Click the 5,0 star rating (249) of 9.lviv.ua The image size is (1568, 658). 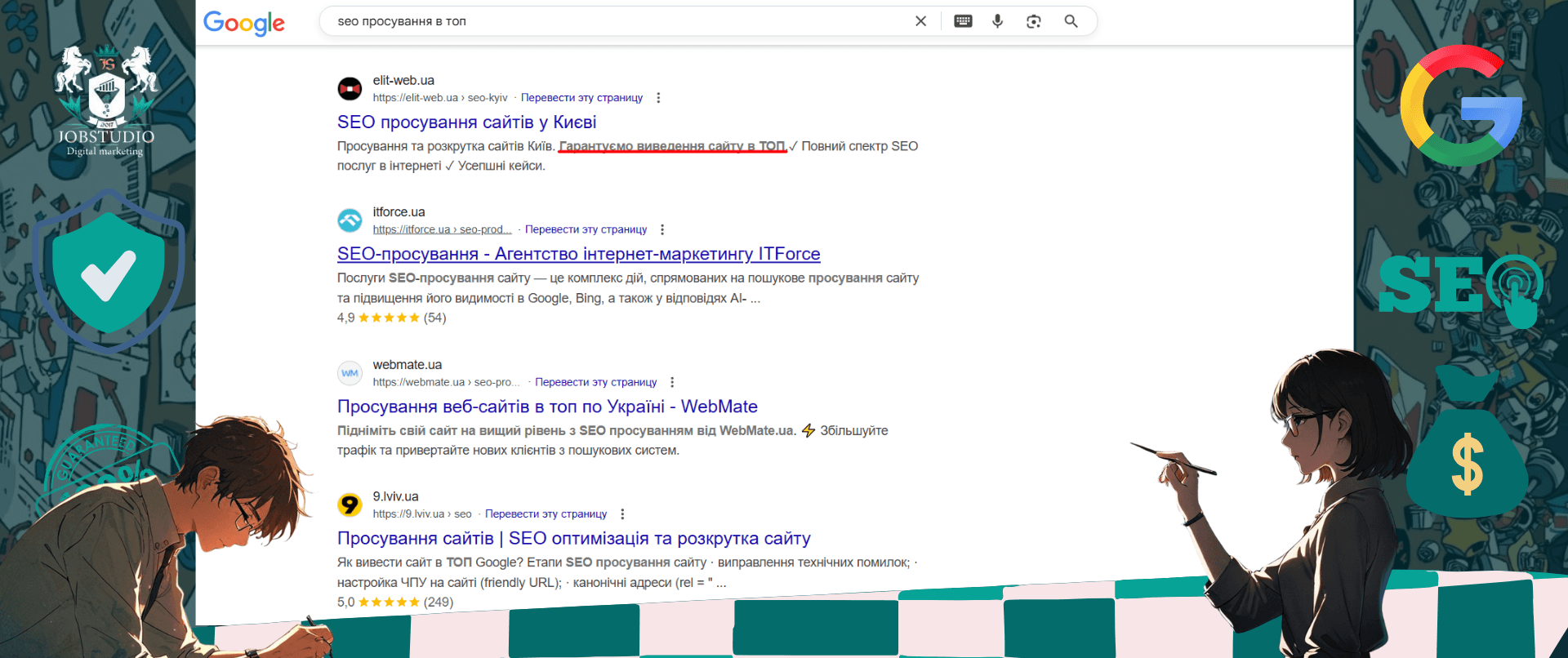(394, 602)
